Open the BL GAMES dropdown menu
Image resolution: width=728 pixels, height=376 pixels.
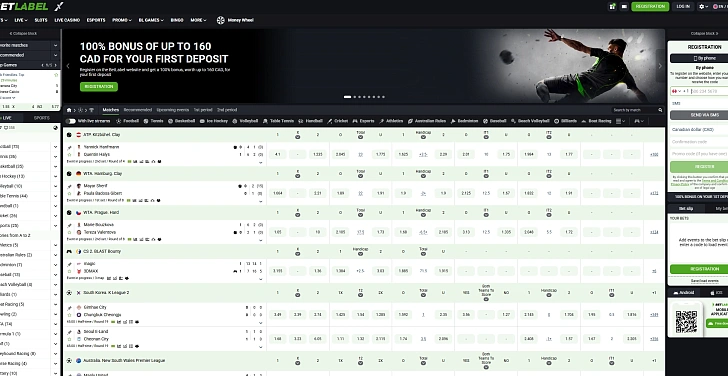coord(151,20)
